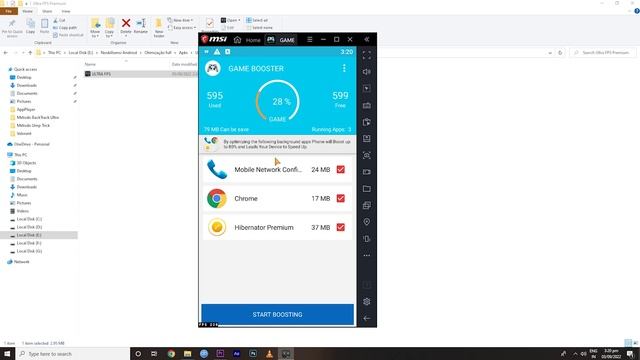Select the ULTRA FPS file row
Image resolution: width=640 pixels, height=360 pixels.
point(141,74)
